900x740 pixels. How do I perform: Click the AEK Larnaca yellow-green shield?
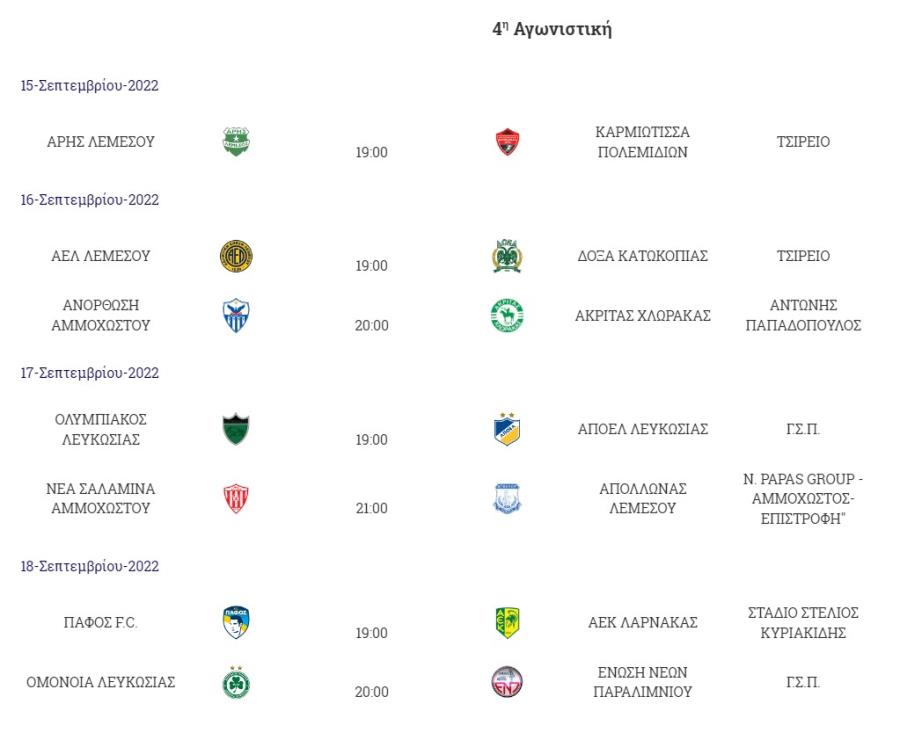point(507,623)
